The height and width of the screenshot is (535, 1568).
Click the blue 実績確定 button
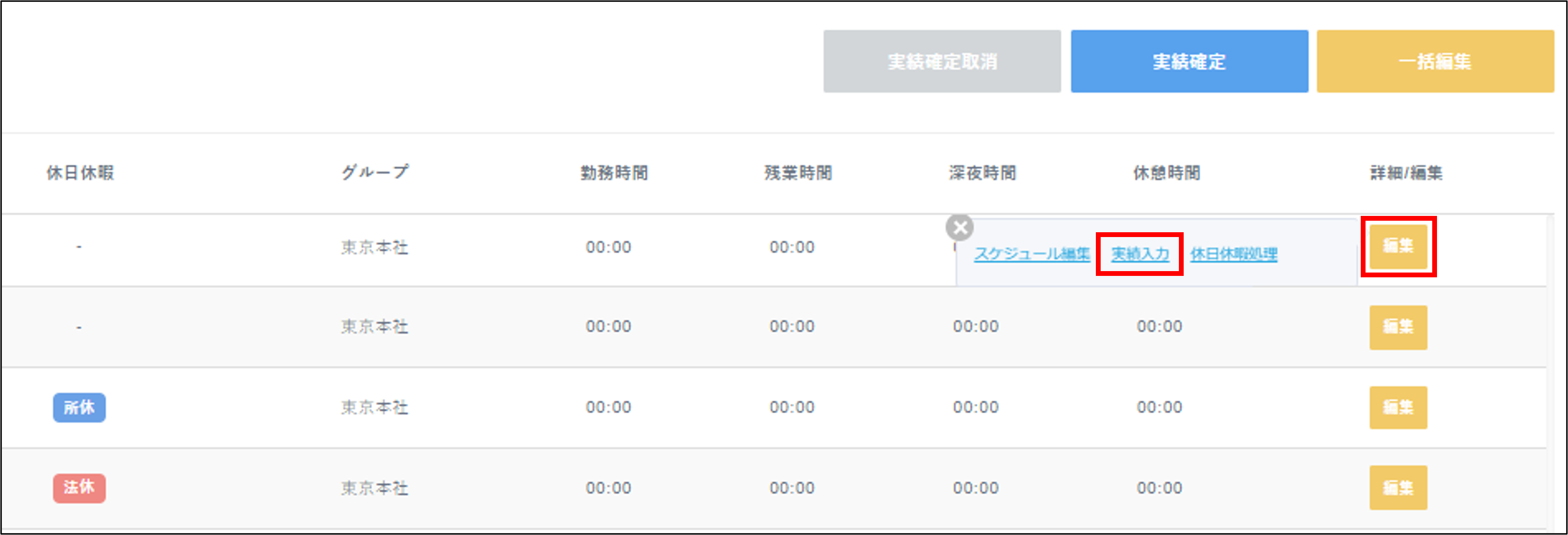click(1189, 61)
